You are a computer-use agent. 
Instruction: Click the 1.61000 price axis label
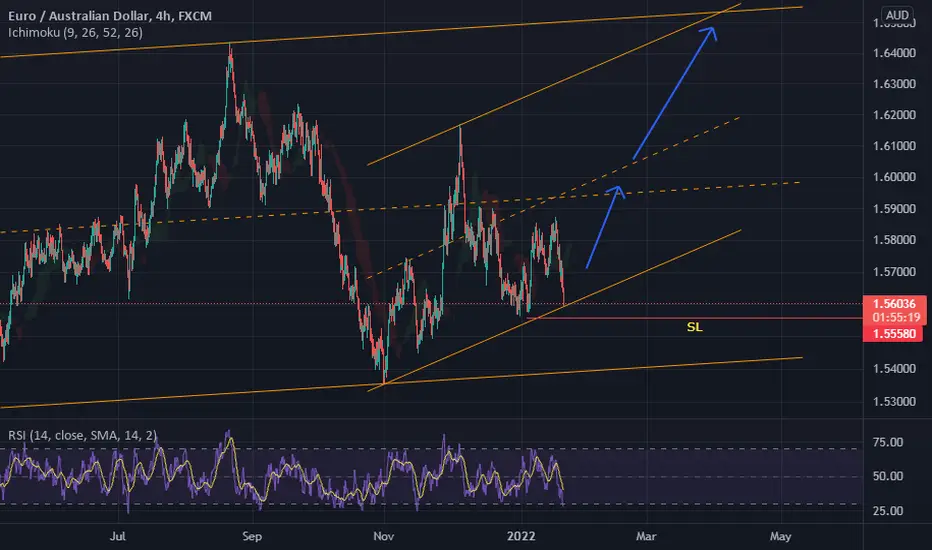(894, 146)
